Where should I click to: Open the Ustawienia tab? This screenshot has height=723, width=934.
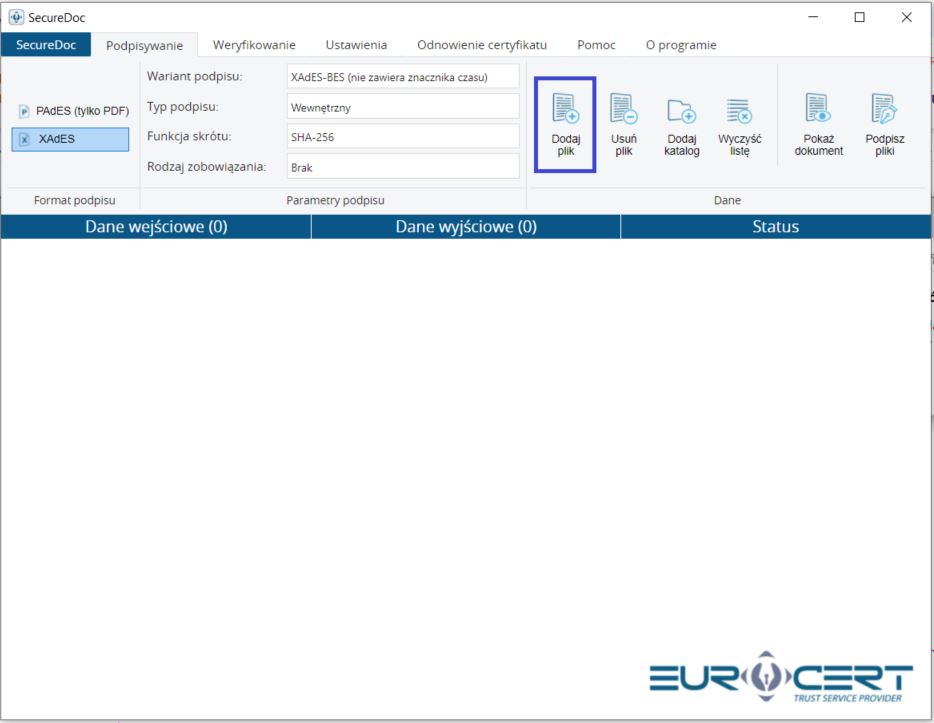tap(356, 45)
